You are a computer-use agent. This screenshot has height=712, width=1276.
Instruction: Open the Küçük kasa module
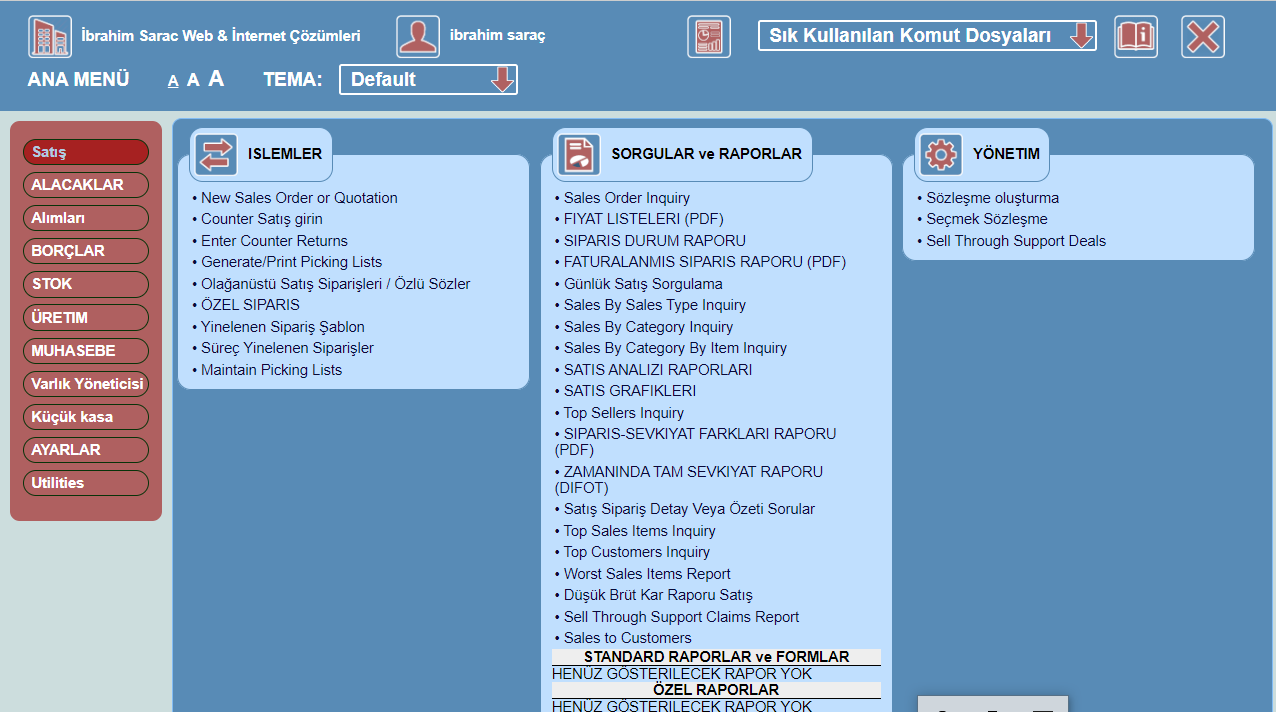[x=86, y=417]
